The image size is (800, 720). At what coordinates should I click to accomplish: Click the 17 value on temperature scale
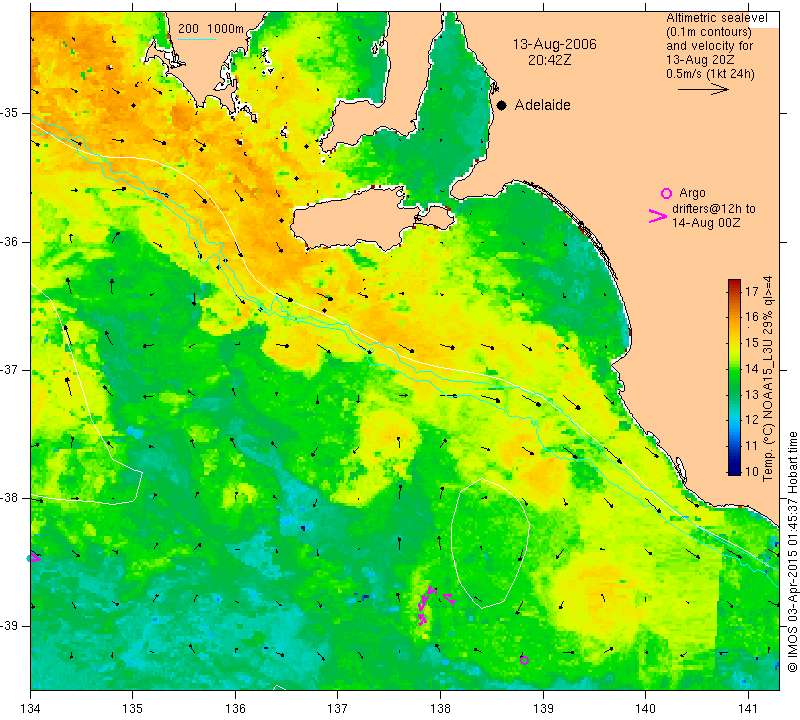[x=752, y=291]
